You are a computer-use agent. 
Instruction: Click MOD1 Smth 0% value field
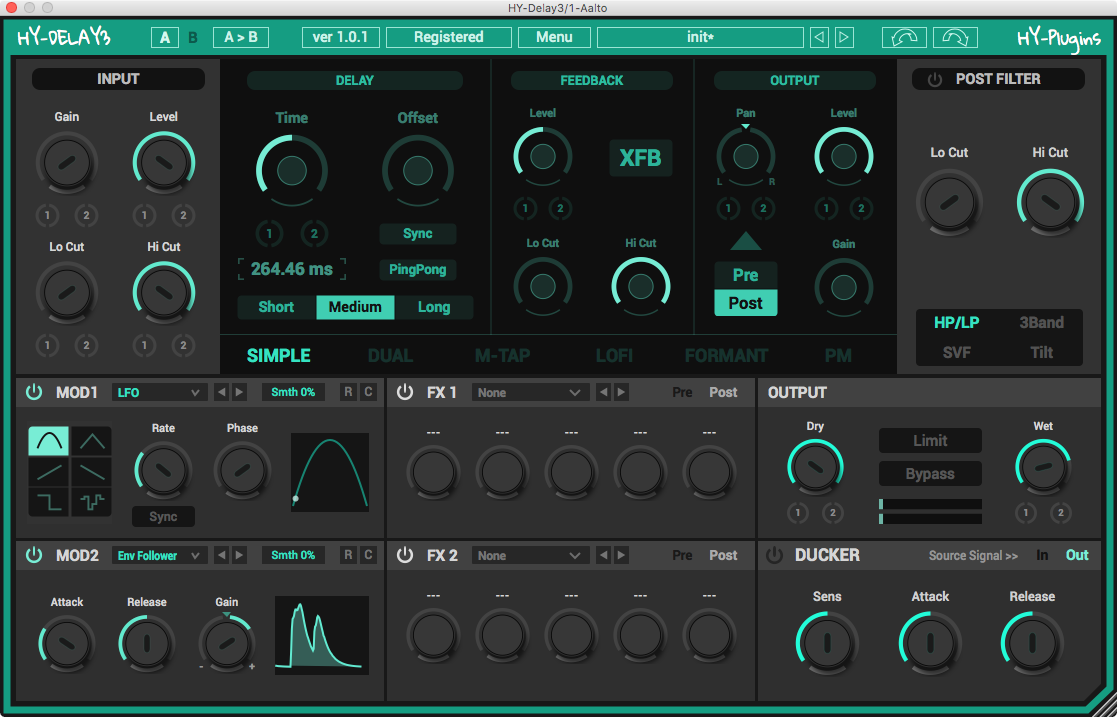[293, 392]
